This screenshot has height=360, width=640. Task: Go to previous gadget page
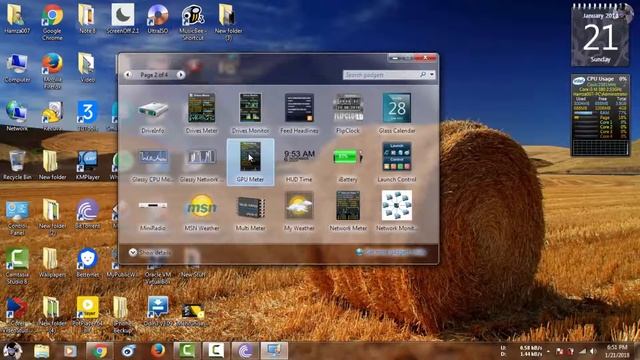(x=128, y=75)
